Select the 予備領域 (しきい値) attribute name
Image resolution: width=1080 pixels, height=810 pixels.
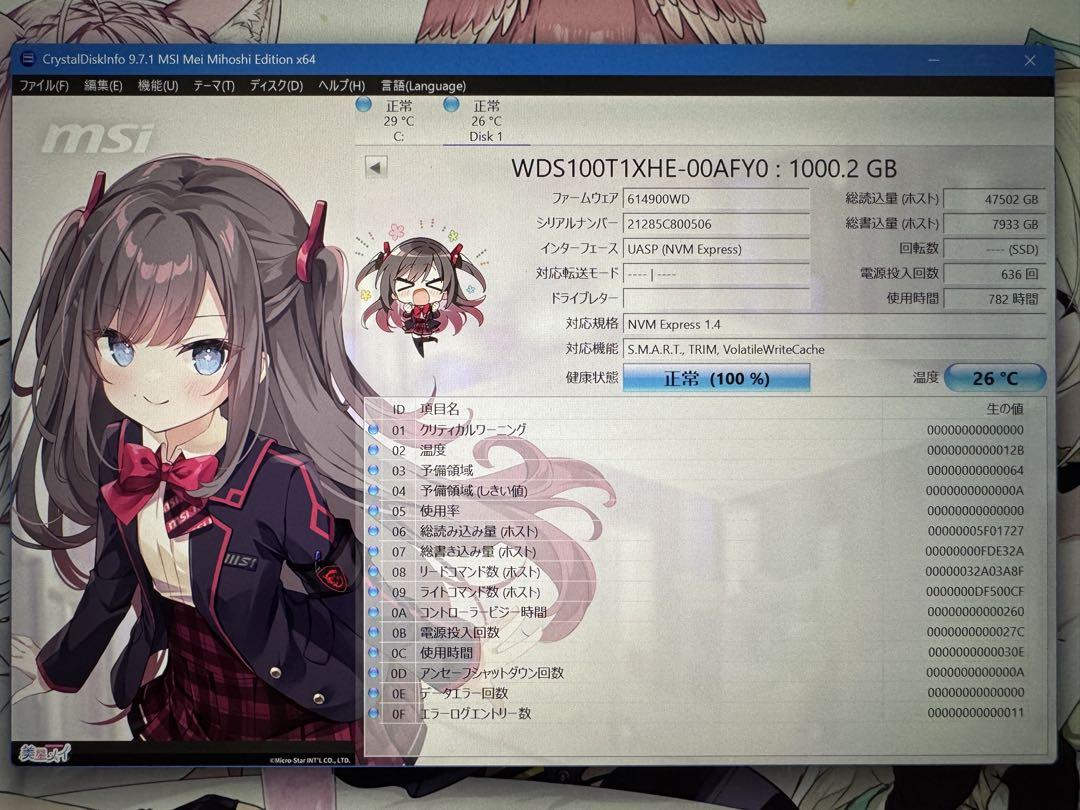(474, 490)
